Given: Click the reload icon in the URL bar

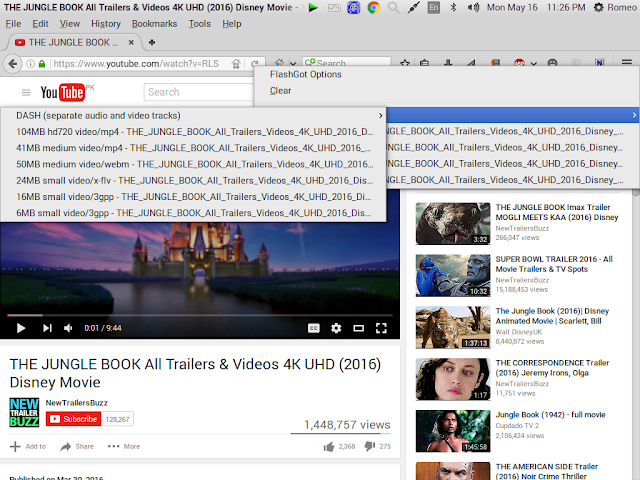Looking at the screenshot, I should 255,63.
